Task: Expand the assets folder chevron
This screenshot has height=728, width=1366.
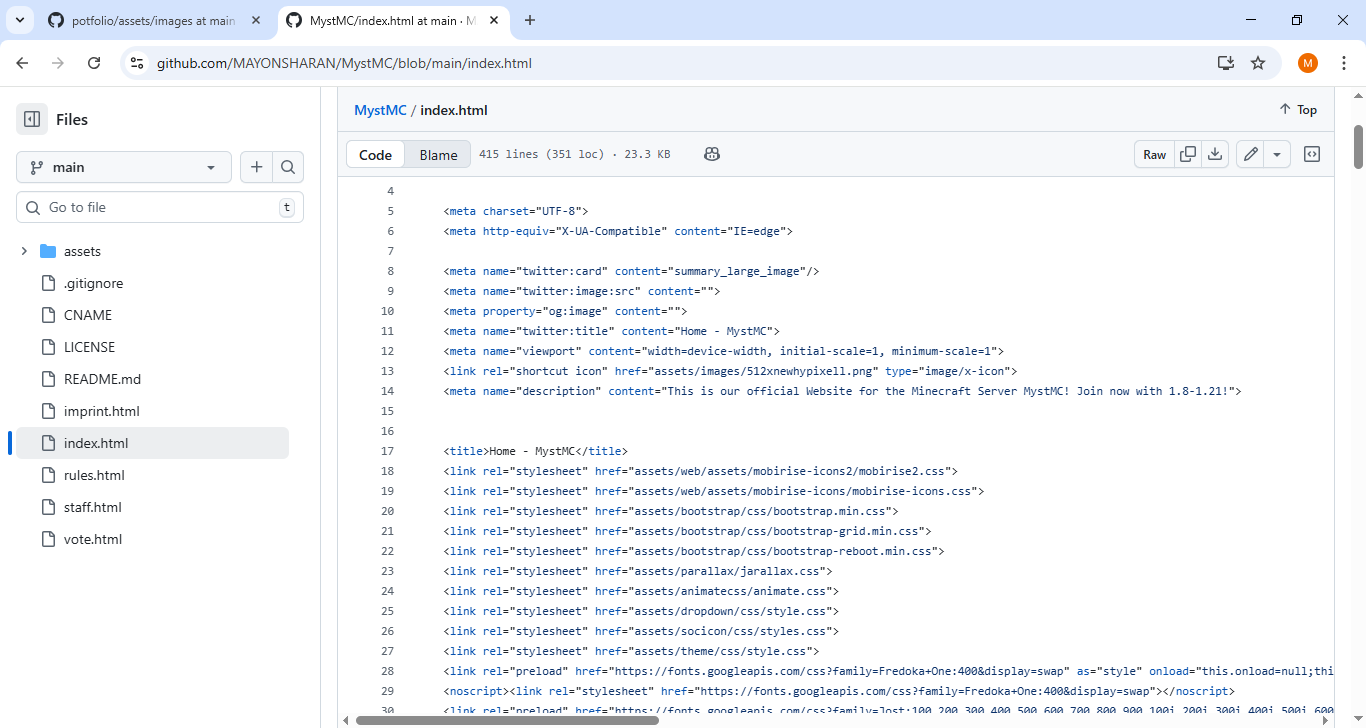Action: tap(24, 251)
